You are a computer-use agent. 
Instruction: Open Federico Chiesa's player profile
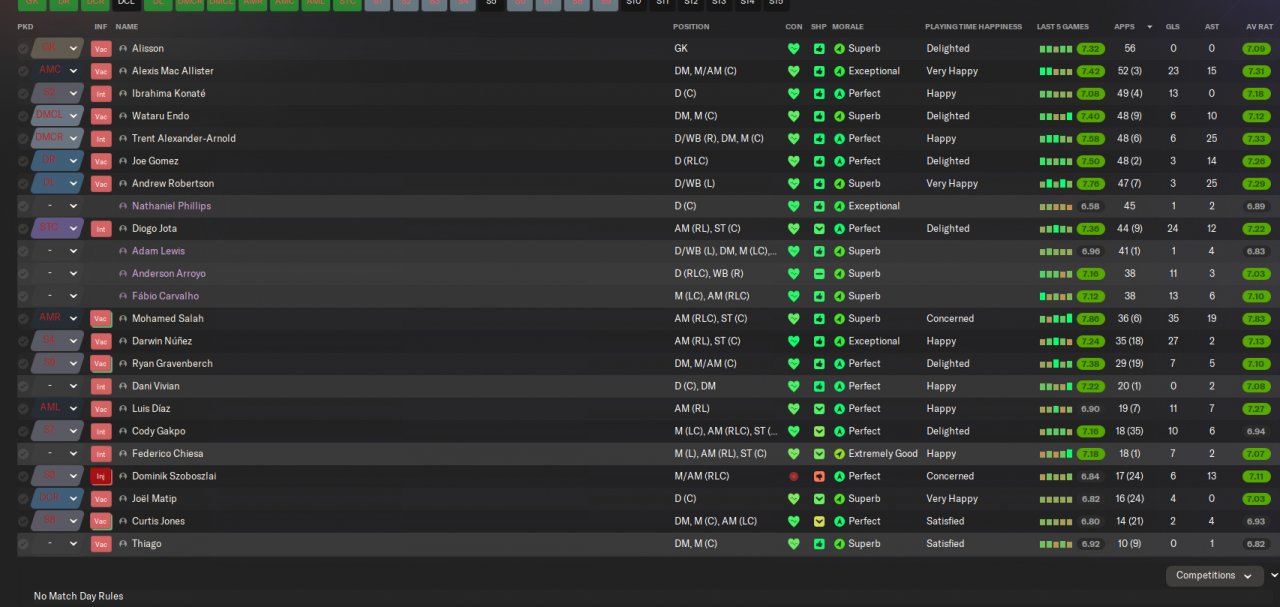point(166,453)
